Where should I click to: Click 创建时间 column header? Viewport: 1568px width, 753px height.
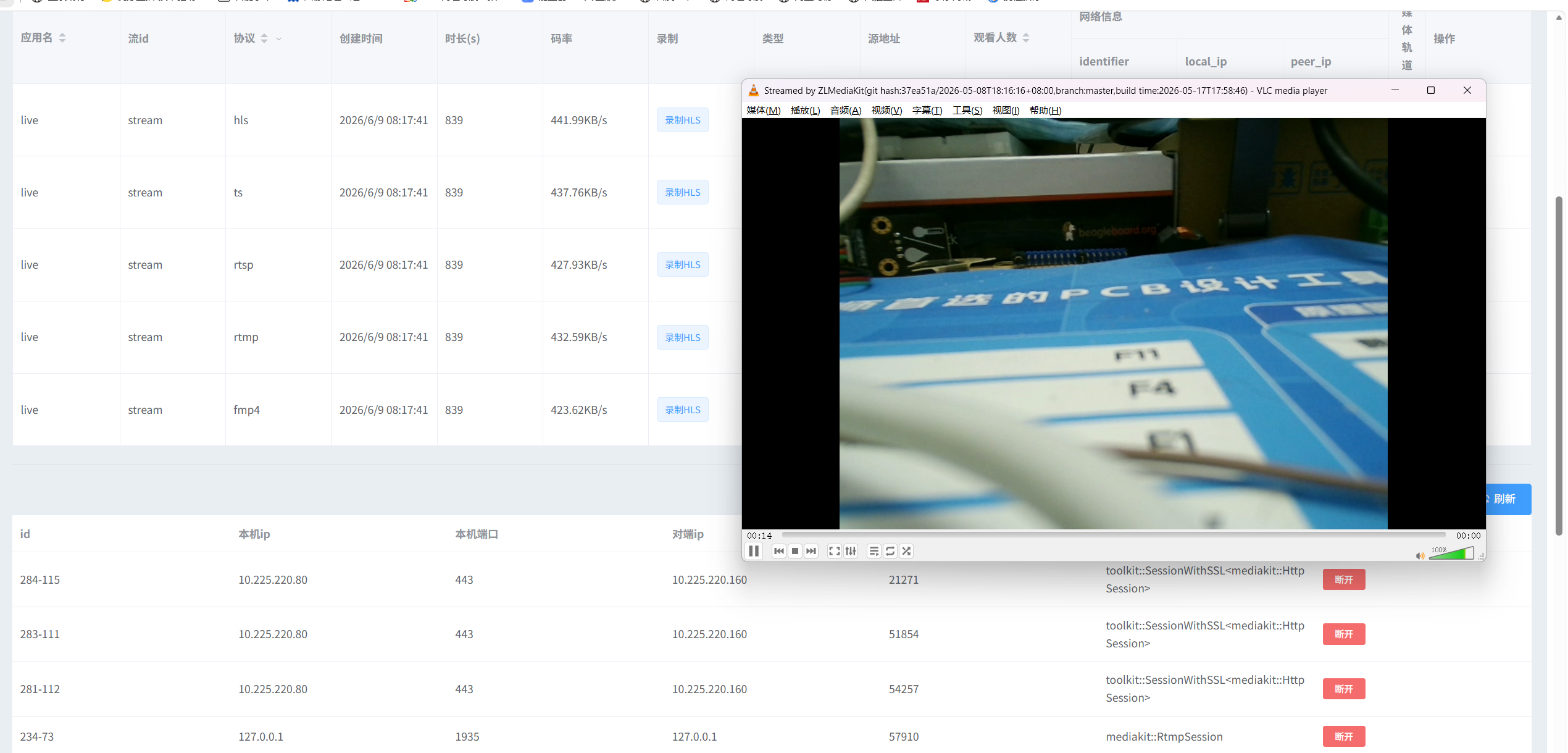(361, 38)
